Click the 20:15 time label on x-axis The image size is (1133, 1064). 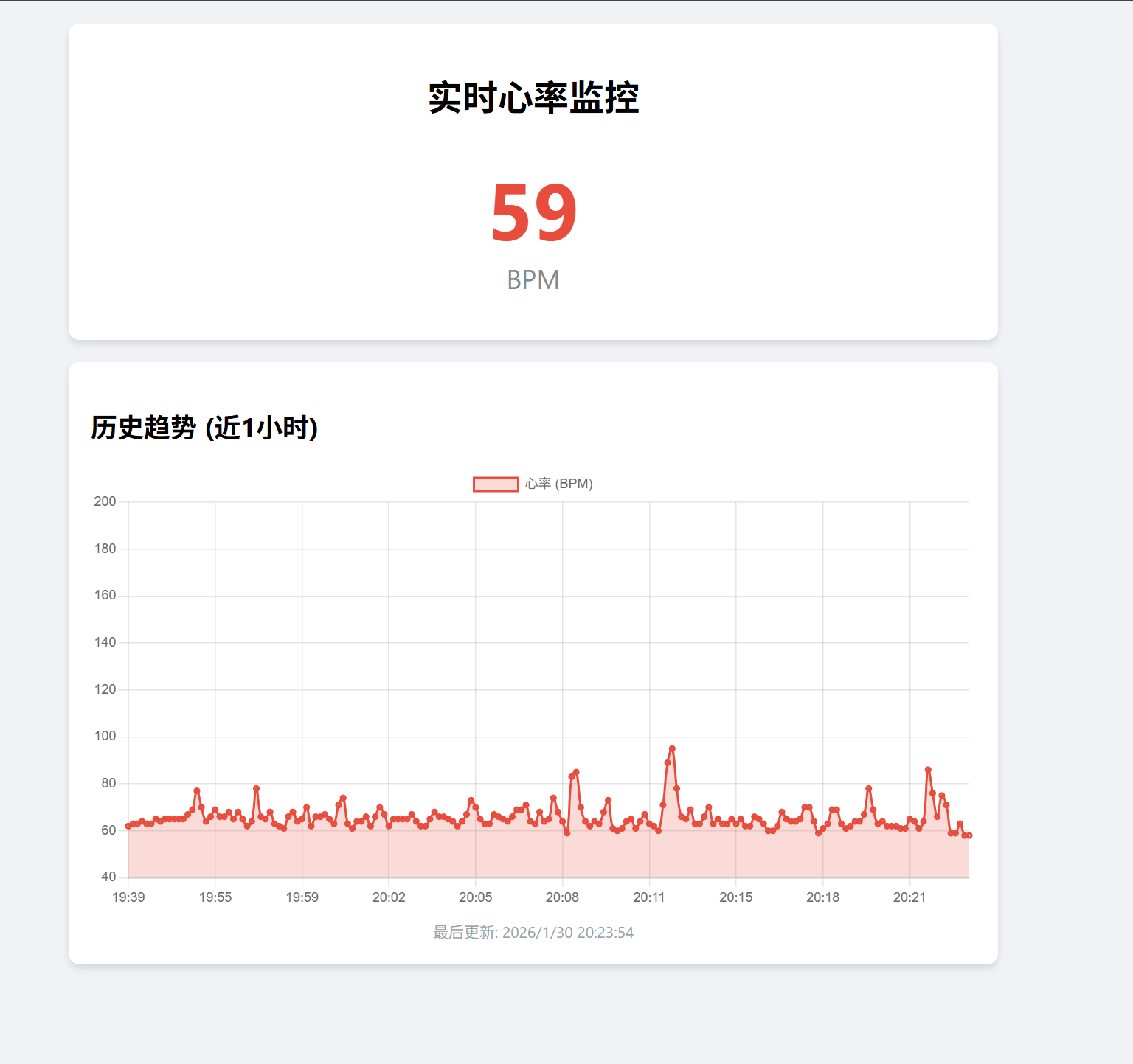click(x=735, y=897)
